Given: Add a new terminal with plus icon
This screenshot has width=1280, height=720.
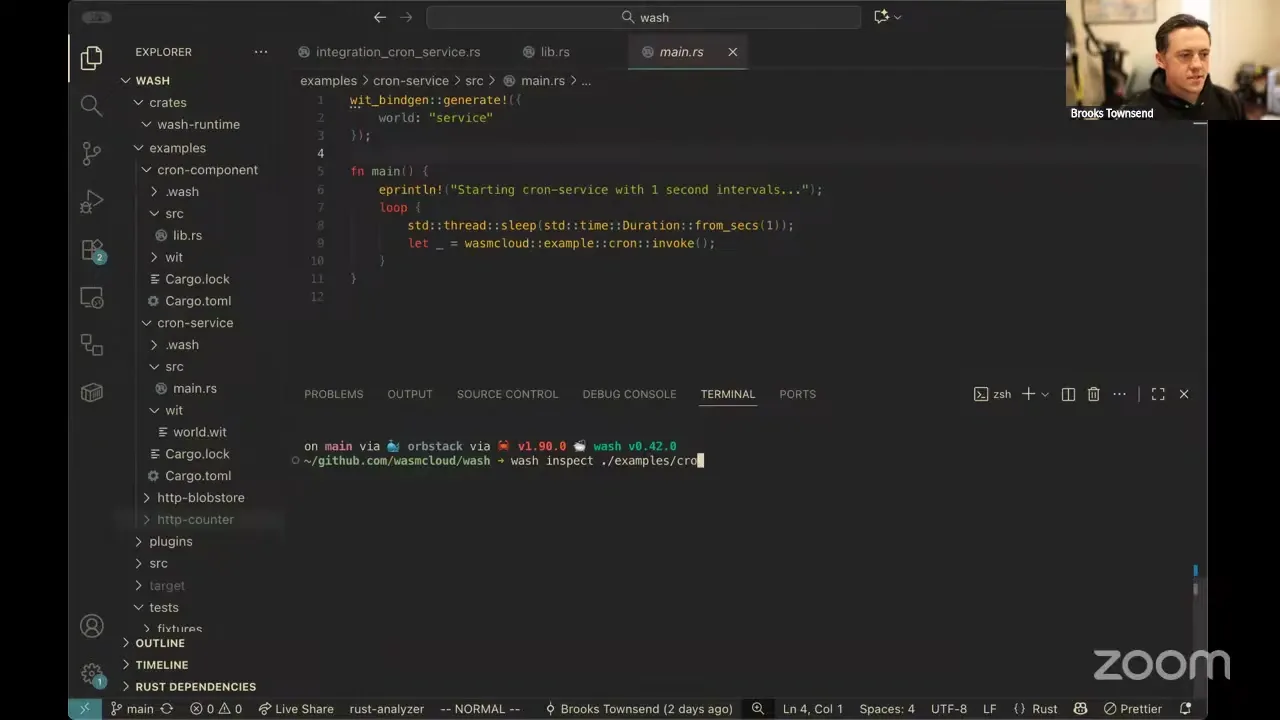Looking at the screenshot, I should click(1028, 394).
